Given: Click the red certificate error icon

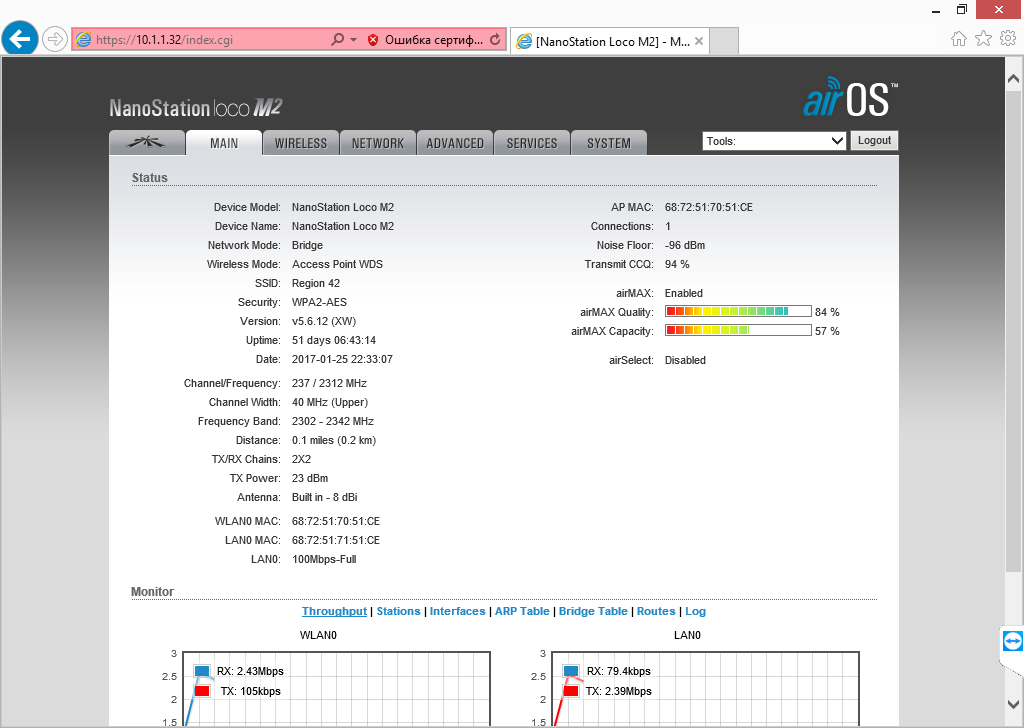Looking at the screenshot, I should tap(373, 40).
